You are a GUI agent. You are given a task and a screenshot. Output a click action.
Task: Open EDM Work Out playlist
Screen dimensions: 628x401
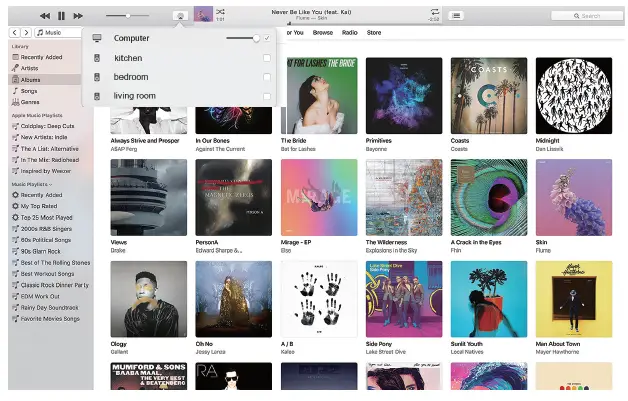pos(40,296)
